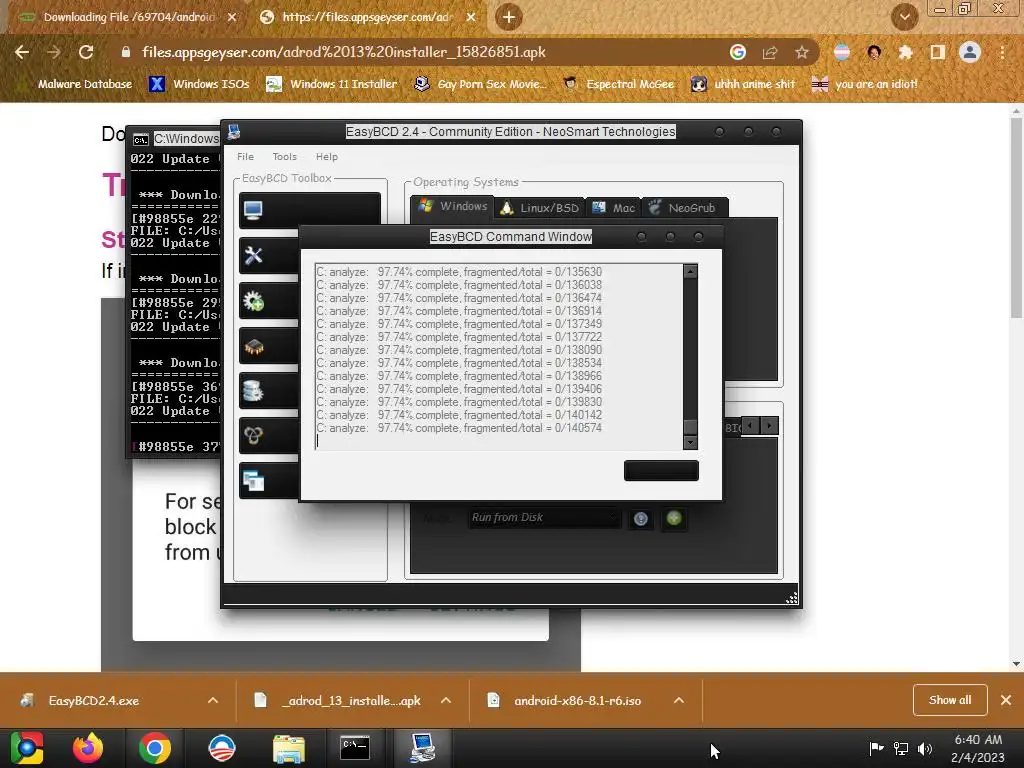This screenshot has width=1024, height=768.
Task: Open the EasyBCD Help menu
Action: click(327, 157)
